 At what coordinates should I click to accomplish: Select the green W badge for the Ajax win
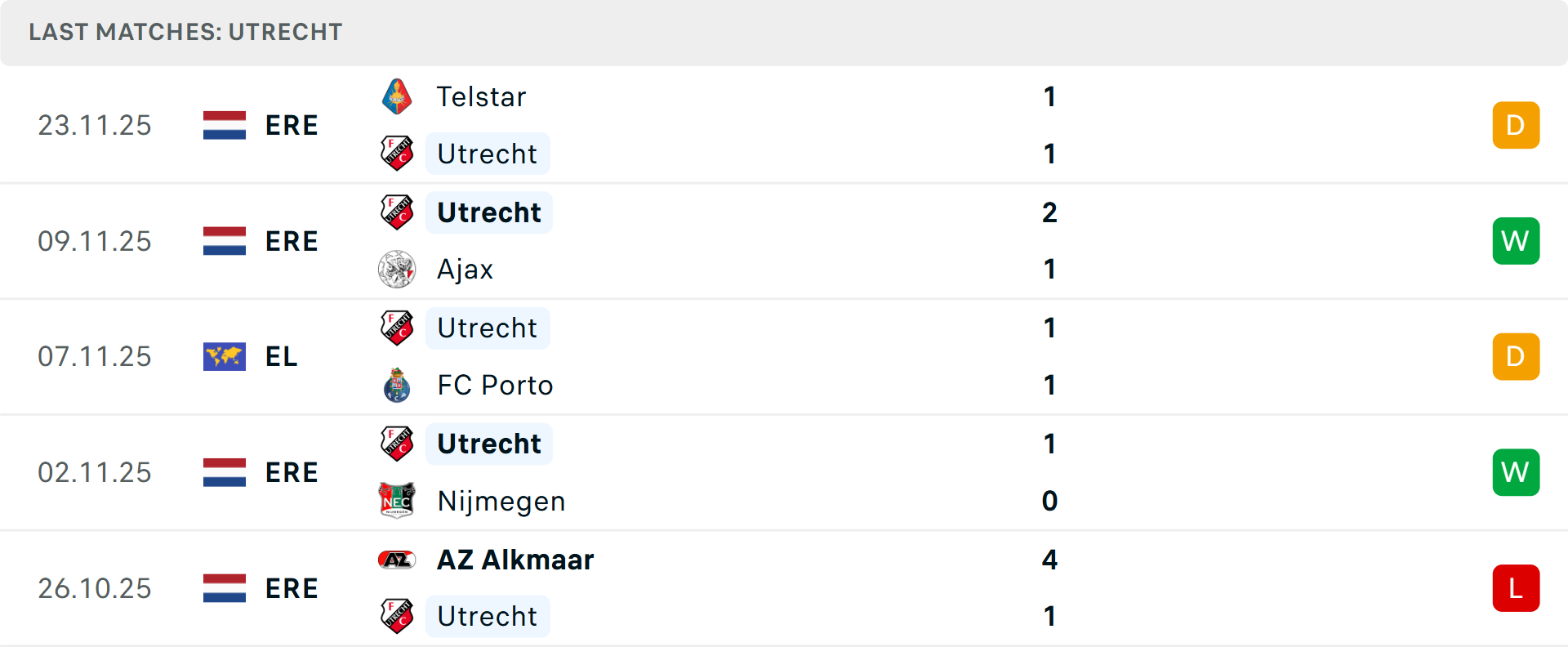pyautogui.click(x=1516, y=240)
